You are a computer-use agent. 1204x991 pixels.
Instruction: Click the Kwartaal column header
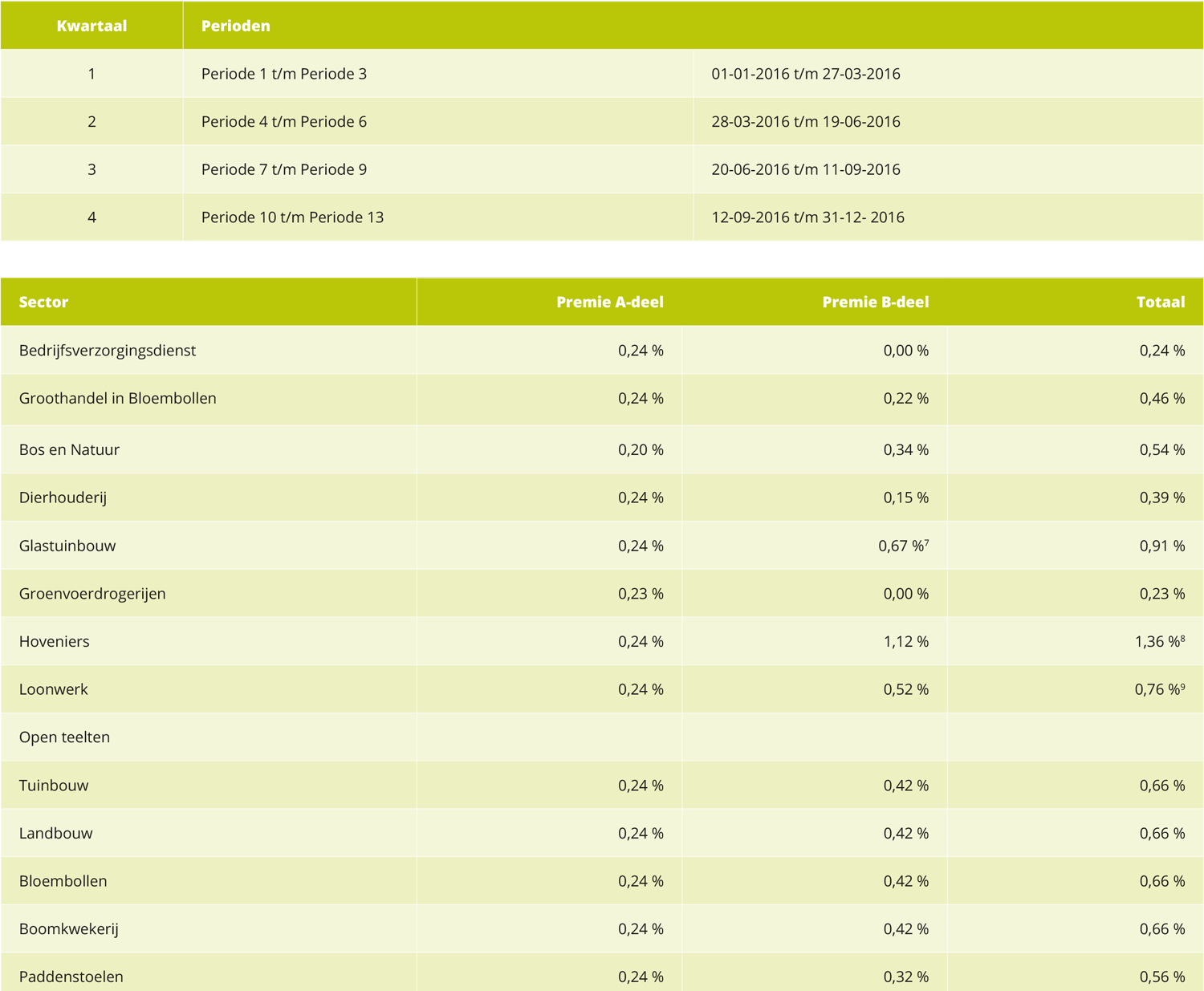coord(92,26)
